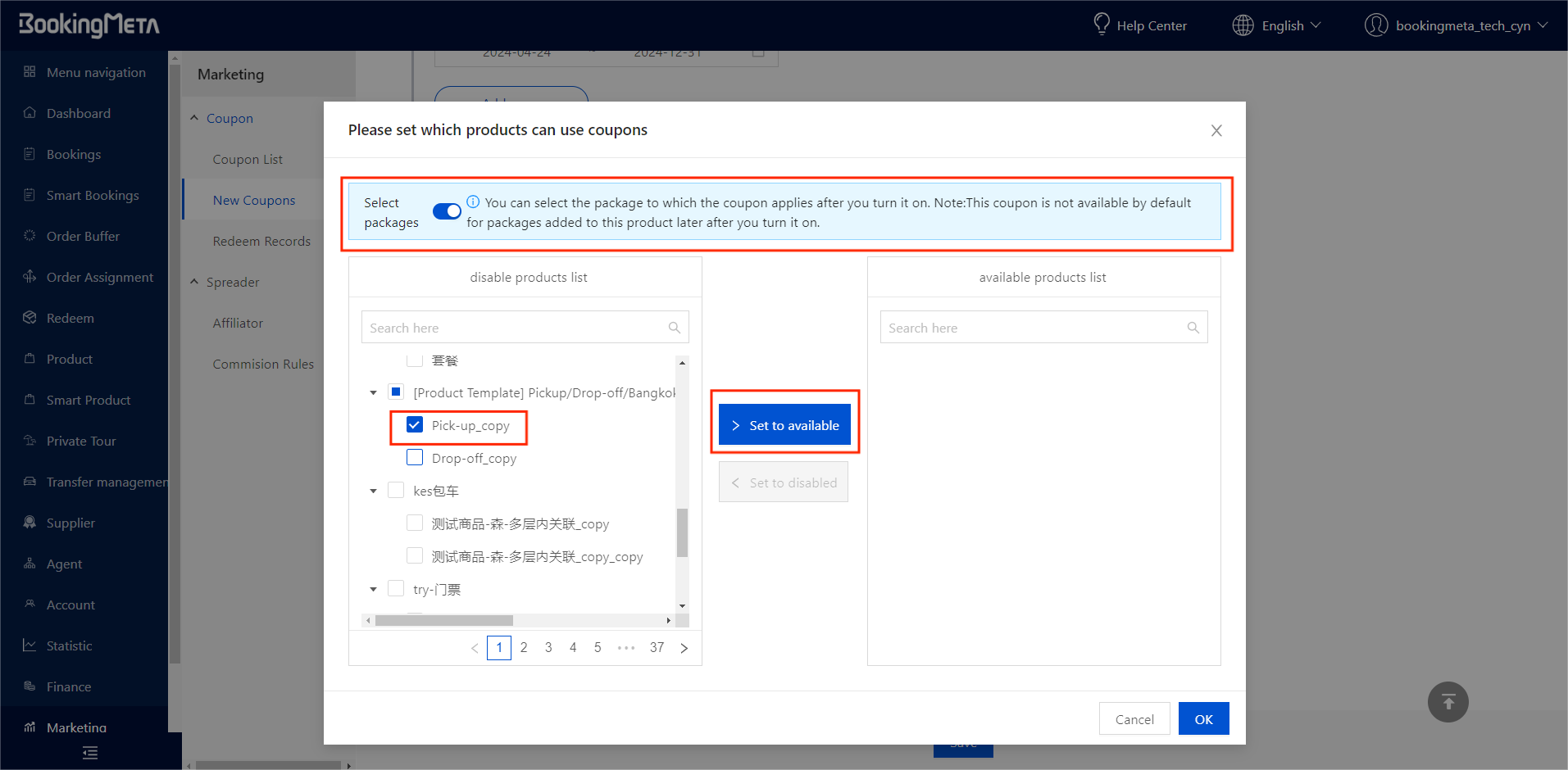
Task: Collapse the Product Template Pickup tree node
Action: (373, 393)
